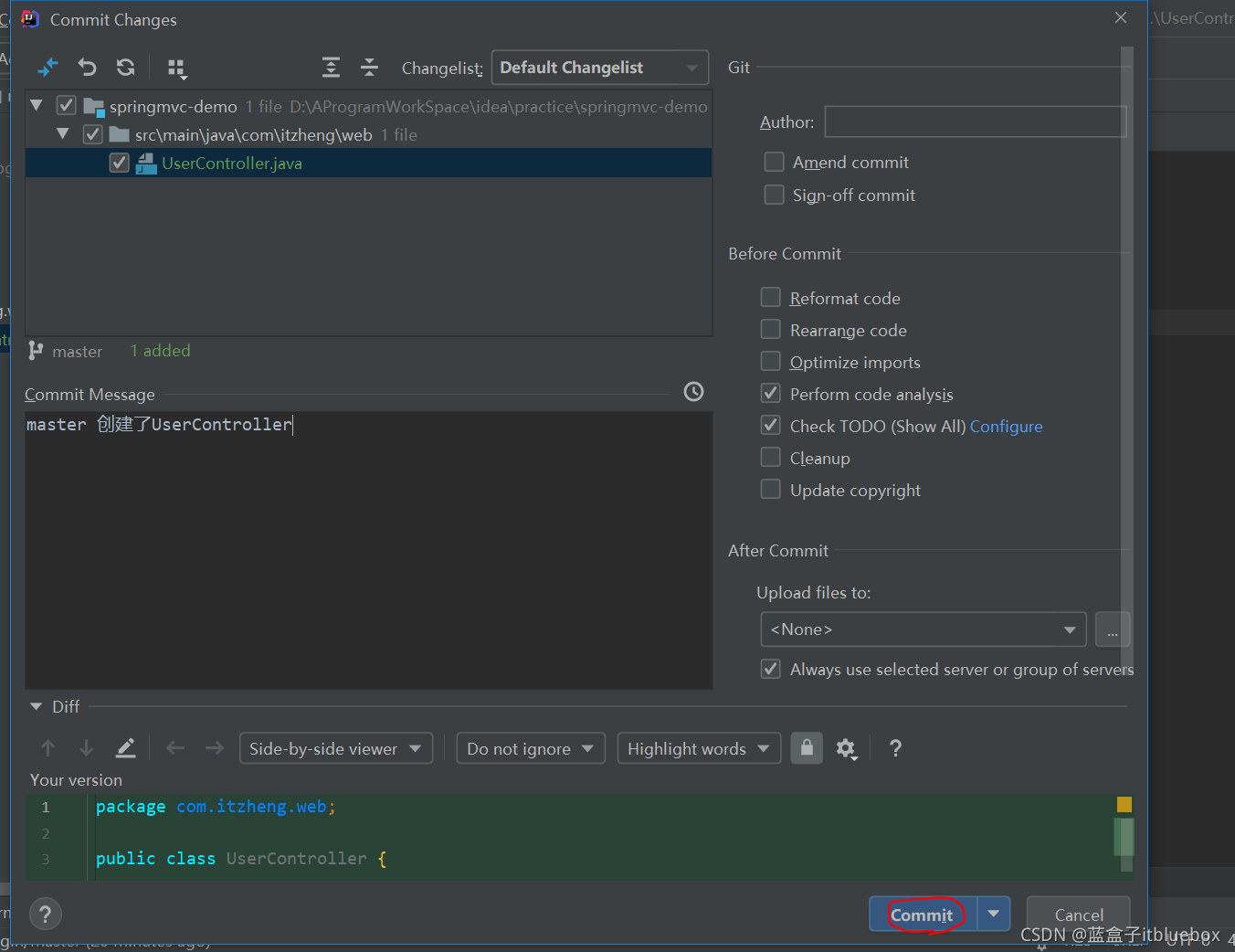Open commit message history clock icon

coord(694,392)
